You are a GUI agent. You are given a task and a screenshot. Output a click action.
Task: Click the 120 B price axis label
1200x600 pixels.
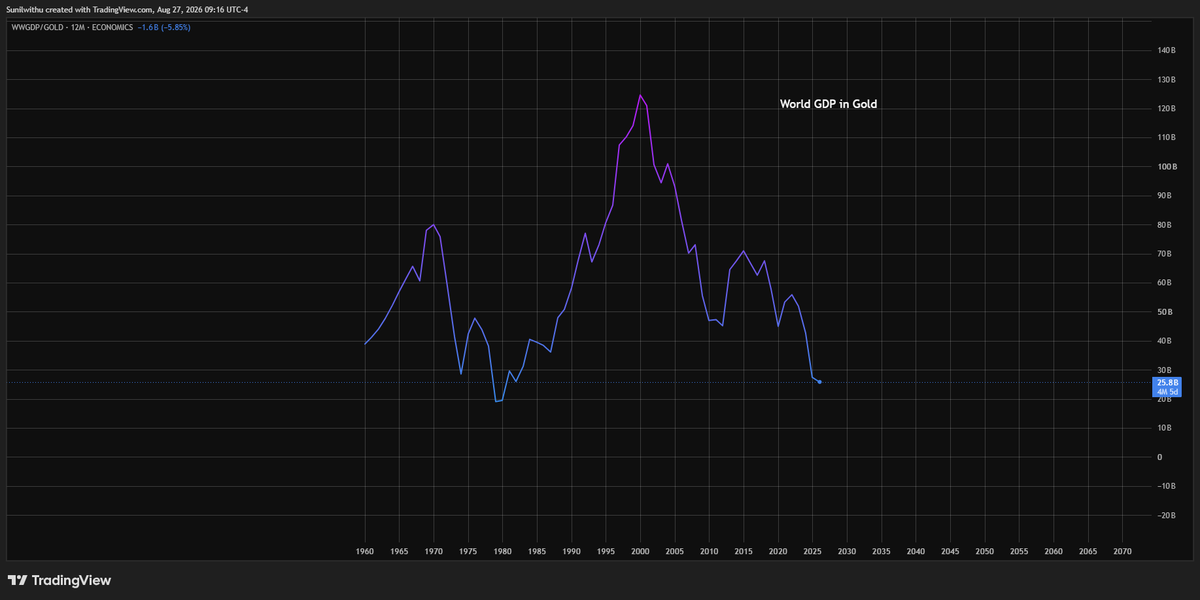coord(1166,108)
